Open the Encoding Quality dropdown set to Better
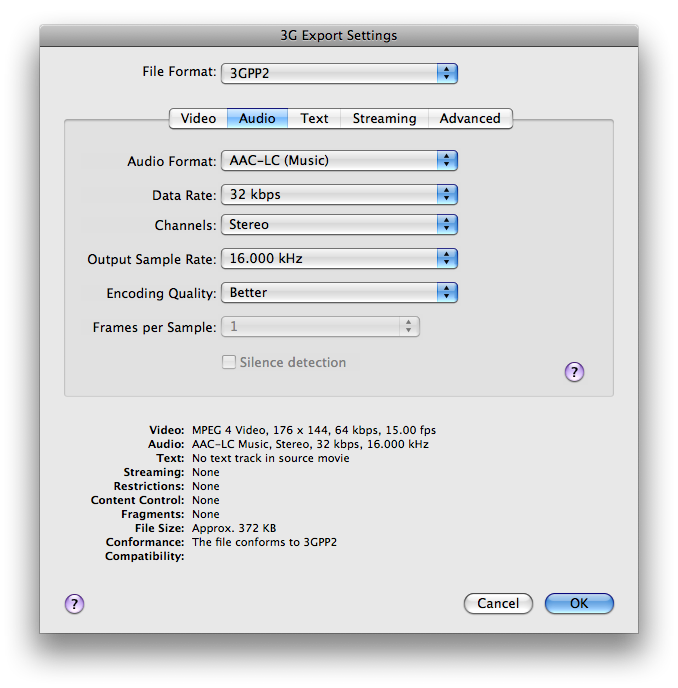Screen dimensions: 678x688 point(339,293)
